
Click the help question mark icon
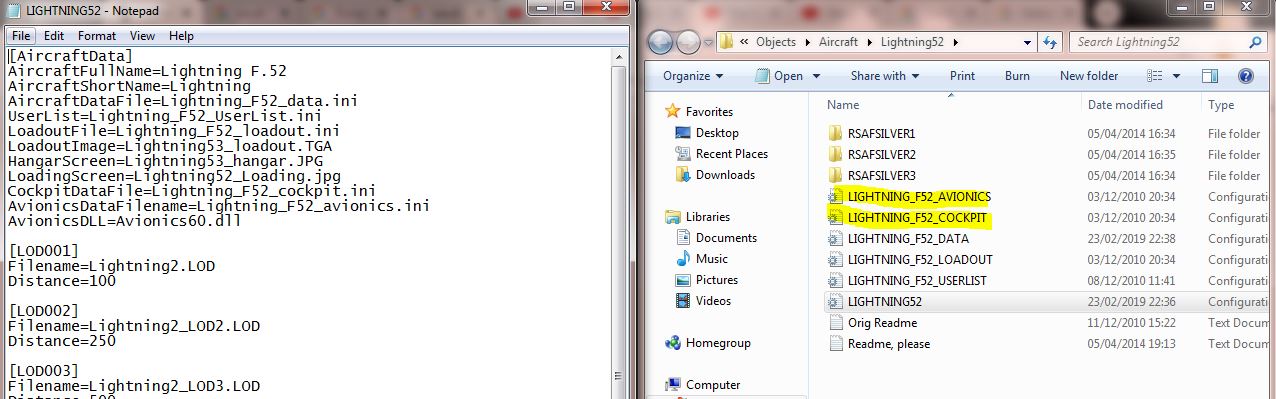pyautogui.click(x=1246, y=75)
